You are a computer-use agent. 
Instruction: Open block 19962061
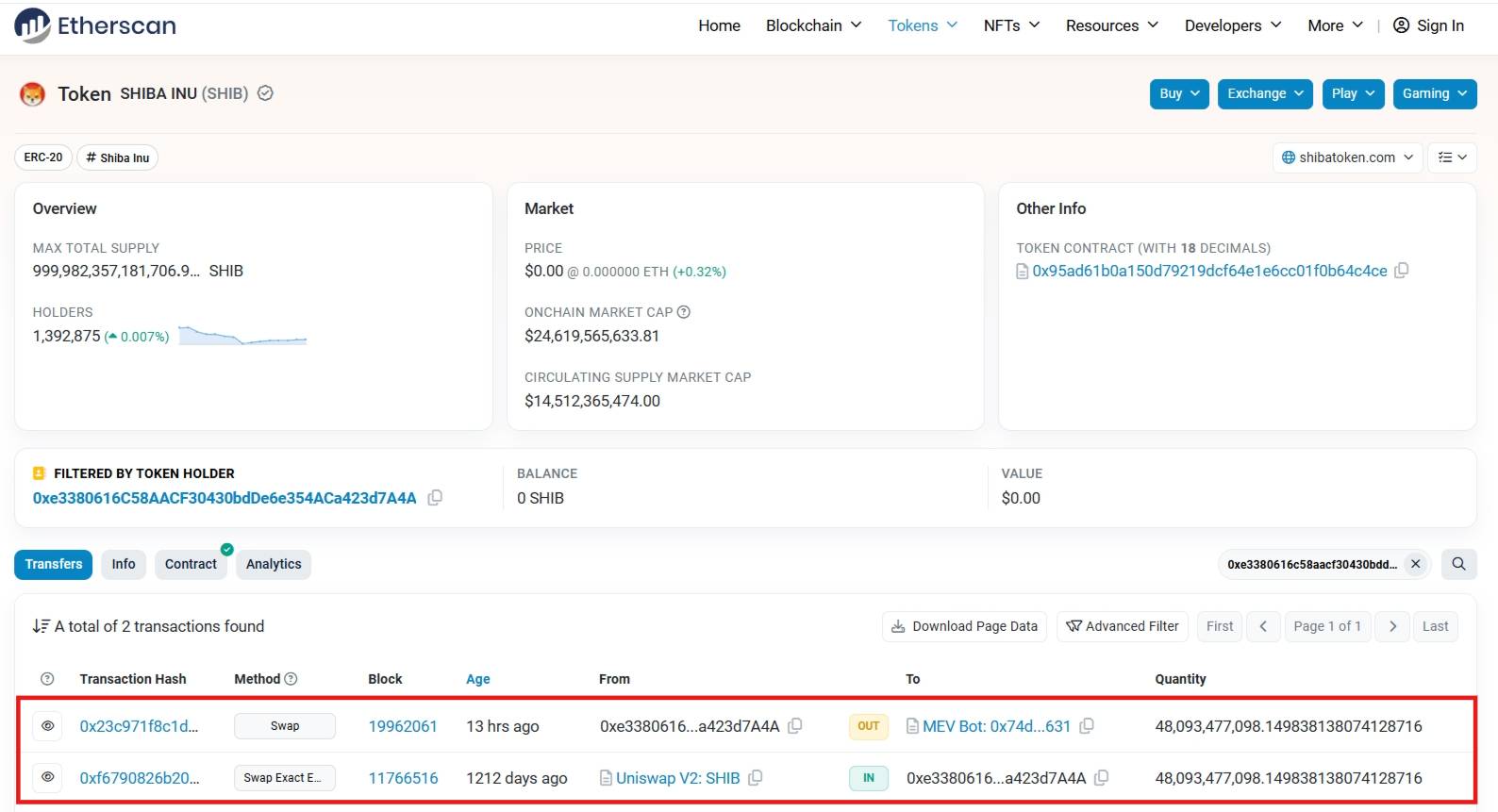tap(403, 726)
